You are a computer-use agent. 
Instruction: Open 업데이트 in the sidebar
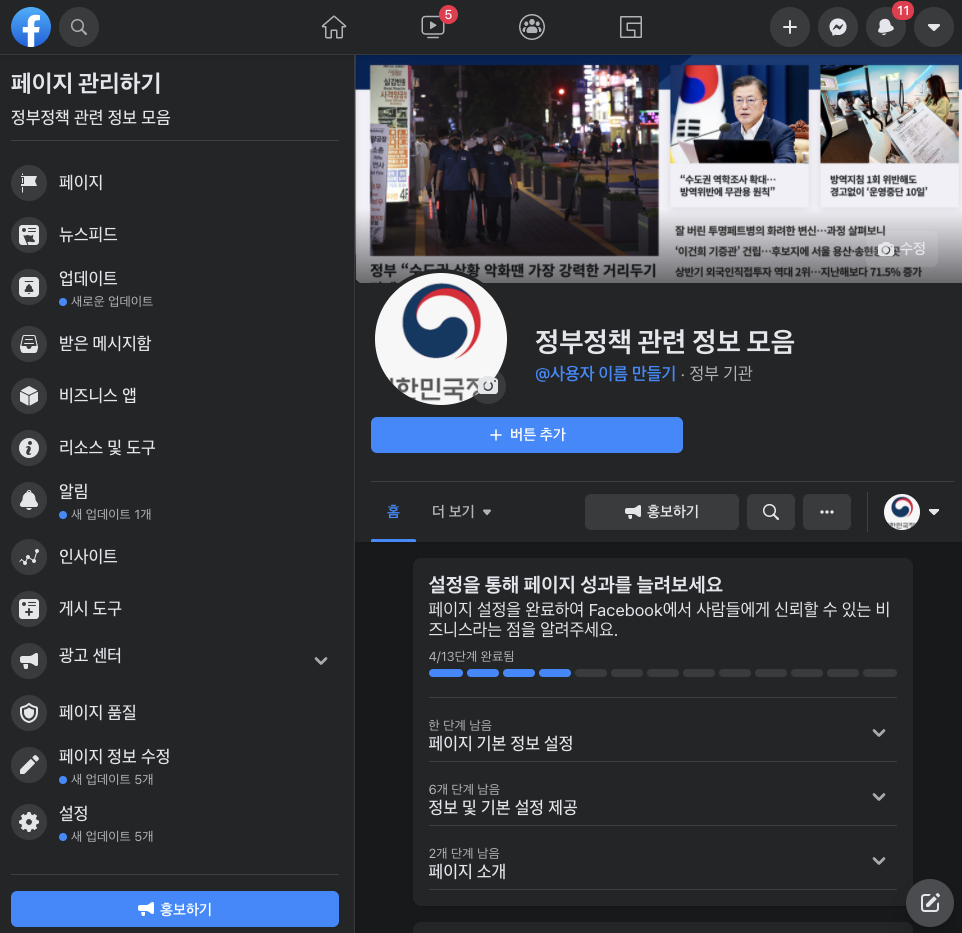pos(175,287)
